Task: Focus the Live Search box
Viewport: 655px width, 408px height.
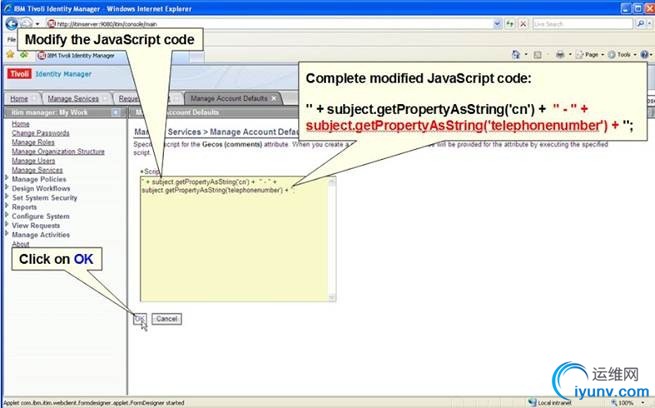Action: 583,24
